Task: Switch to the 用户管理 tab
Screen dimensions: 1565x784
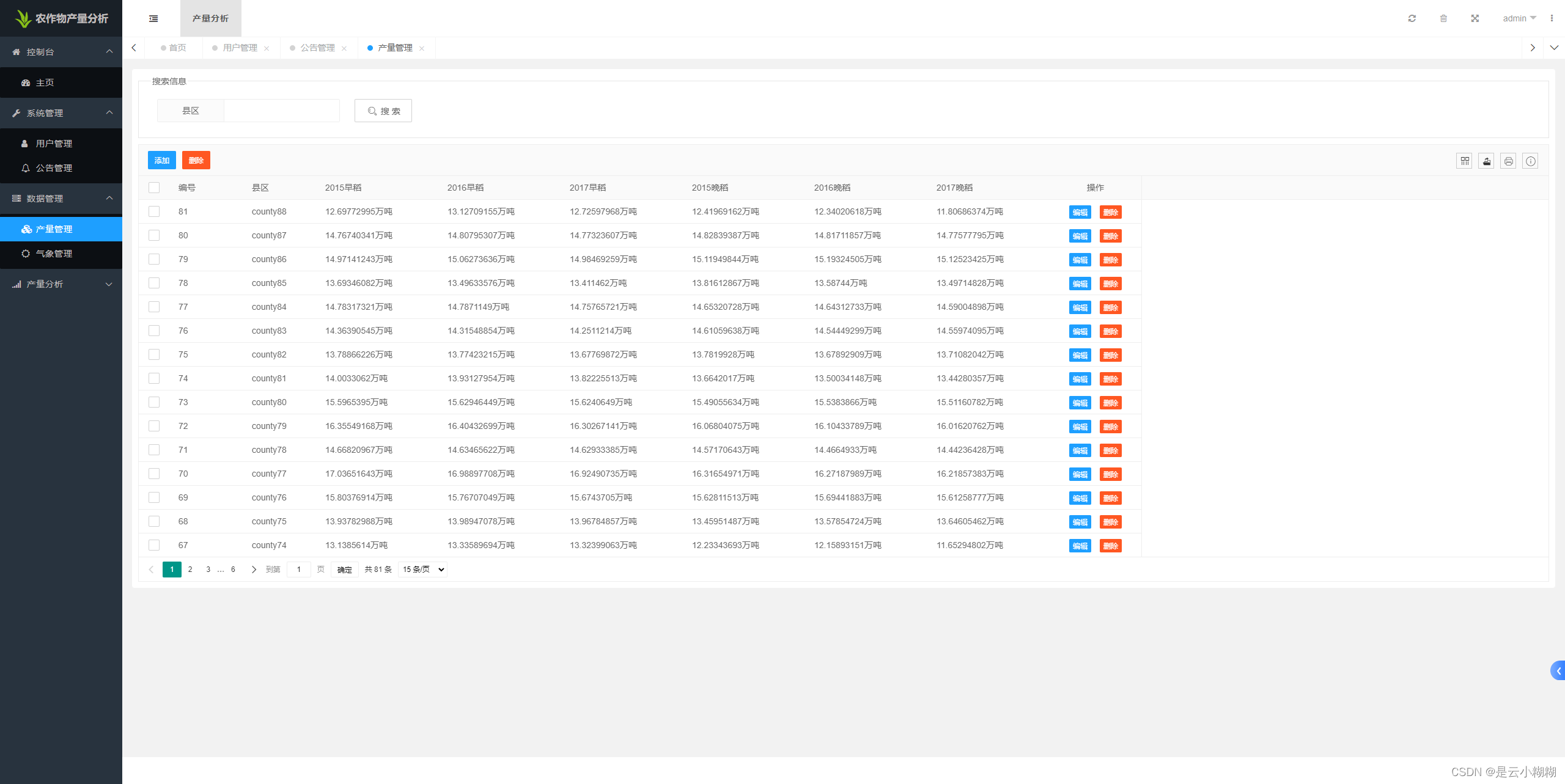Action: tap(240, 48)
